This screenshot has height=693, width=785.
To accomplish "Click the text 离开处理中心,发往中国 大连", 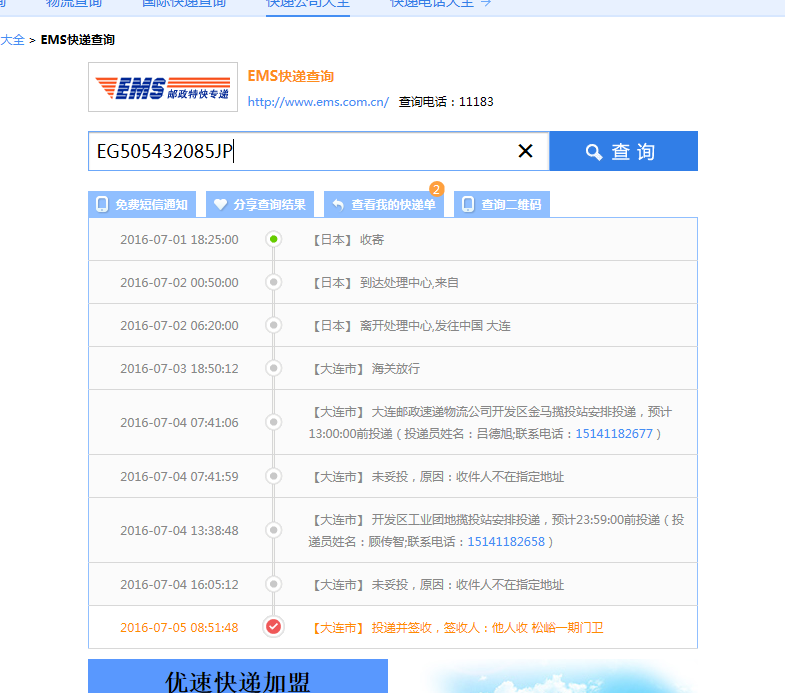I will point(435,326).
